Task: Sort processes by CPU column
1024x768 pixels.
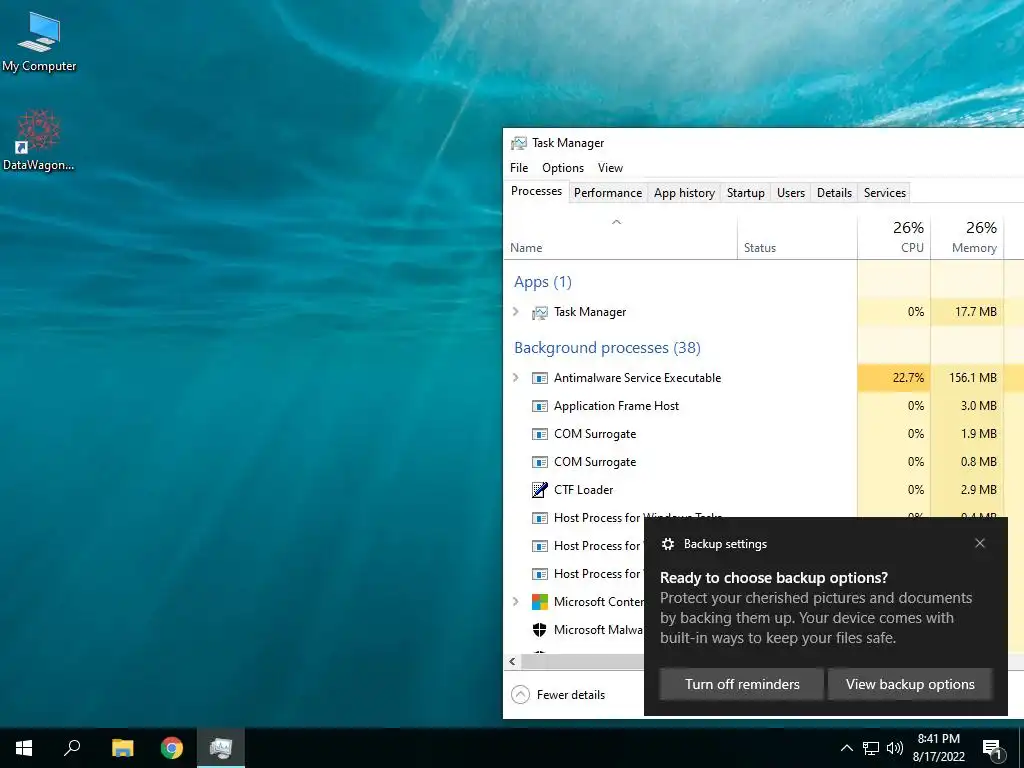Action: coord(894,238)
